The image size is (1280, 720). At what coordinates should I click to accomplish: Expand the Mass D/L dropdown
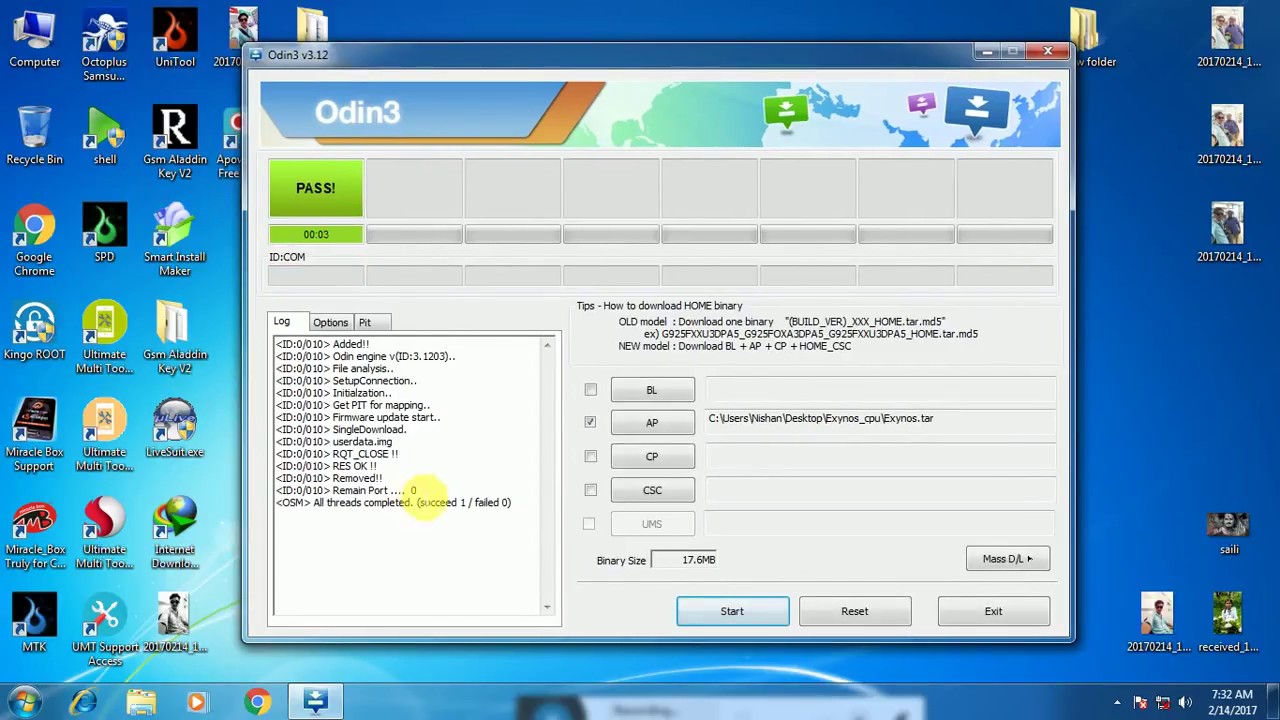point(1008,559)
